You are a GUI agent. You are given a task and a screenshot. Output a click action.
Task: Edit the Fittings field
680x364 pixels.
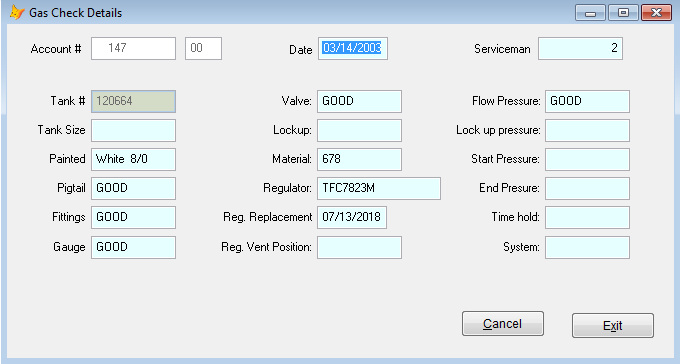click(x=133, y=217)
